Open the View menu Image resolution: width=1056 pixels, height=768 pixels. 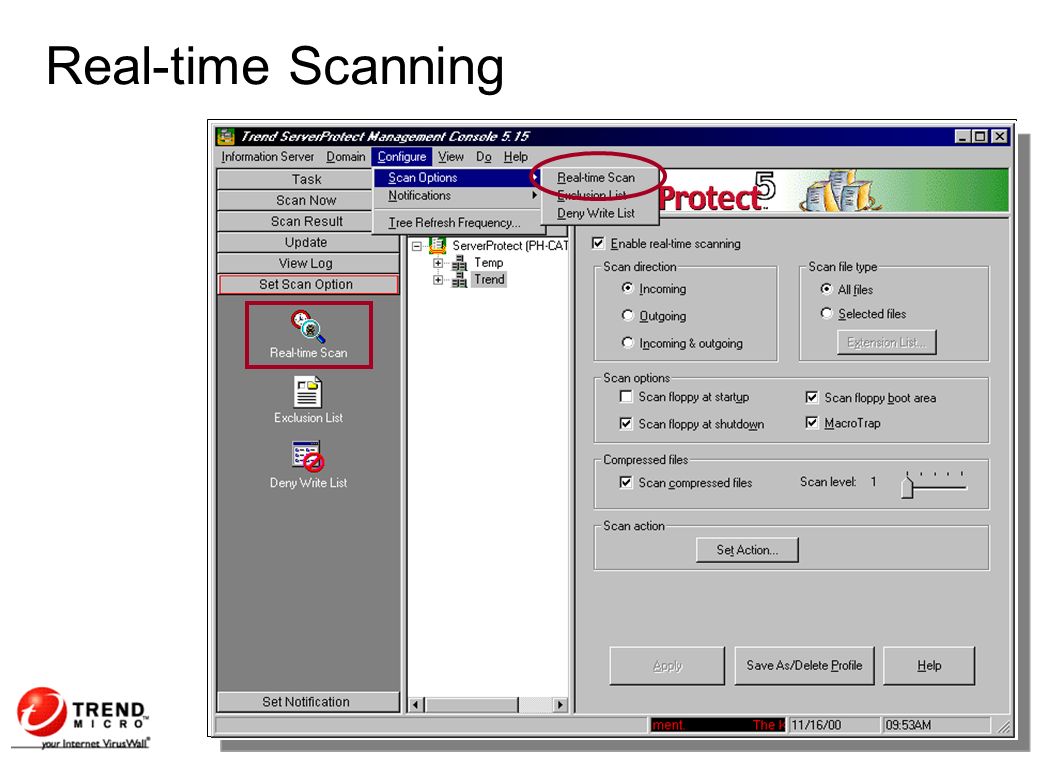pos(451,157)
